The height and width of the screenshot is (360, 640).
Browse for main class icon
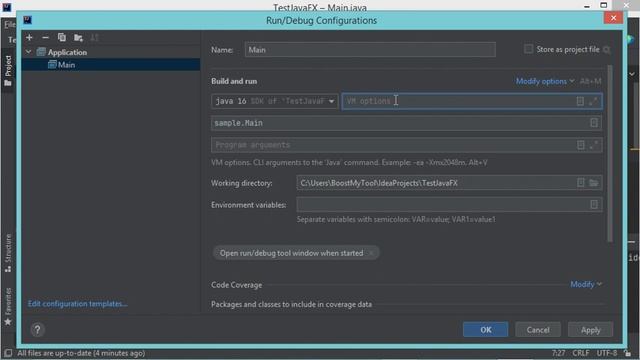coord(594,123)
